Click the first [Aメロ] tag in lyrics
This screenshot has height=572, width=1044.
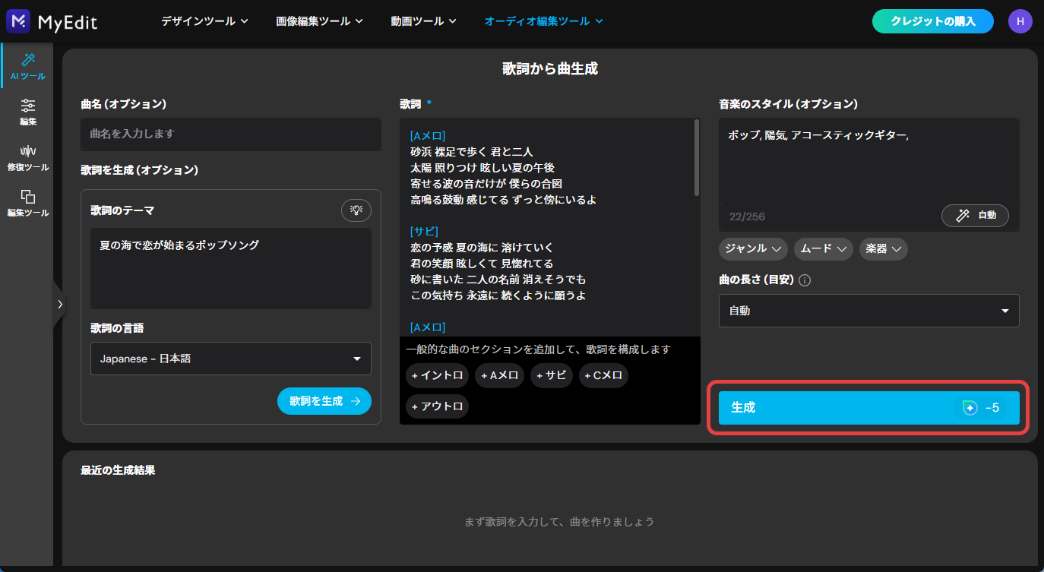(x=427, y=136)
